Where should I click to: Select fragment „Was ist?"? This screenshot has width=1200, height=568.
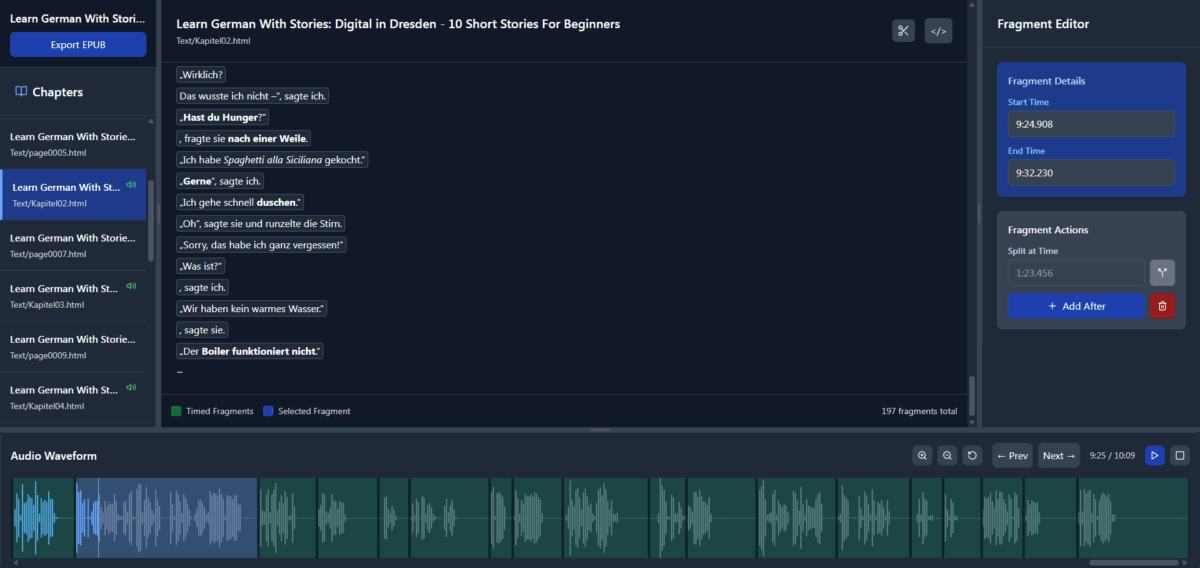(x=201, y=266)
